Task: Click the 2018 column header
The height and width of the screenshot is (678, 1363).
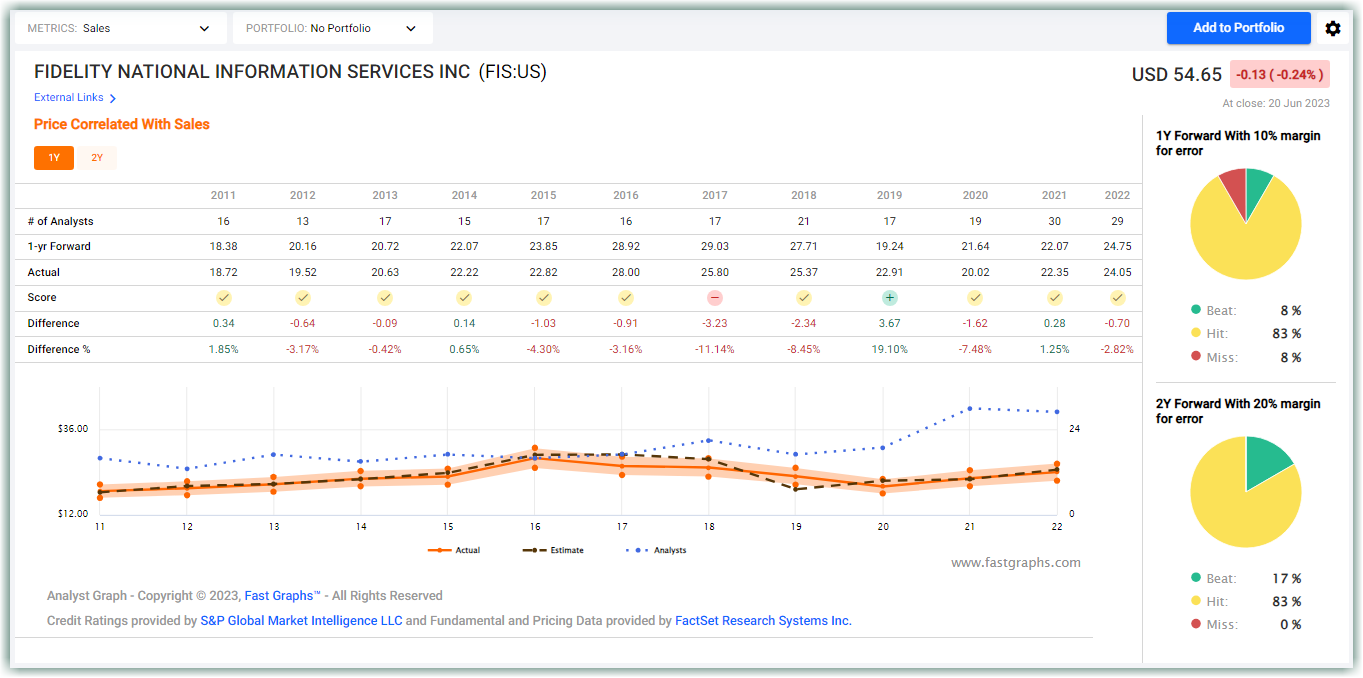Action: point(804,196)
